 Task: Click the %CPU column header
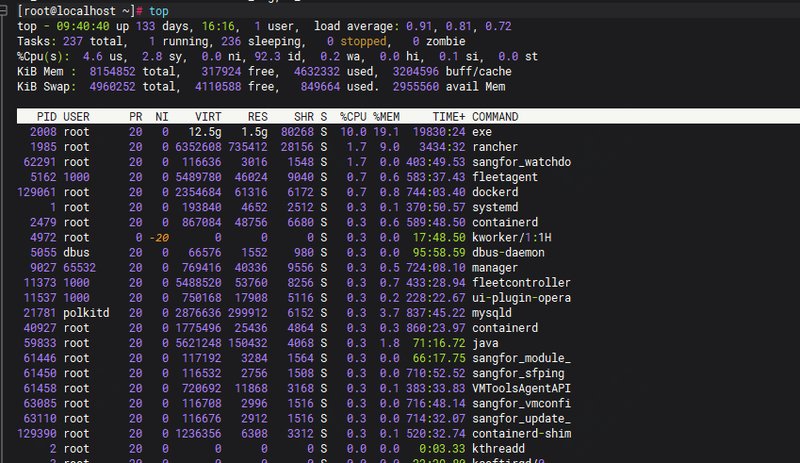tap(351, 117)
